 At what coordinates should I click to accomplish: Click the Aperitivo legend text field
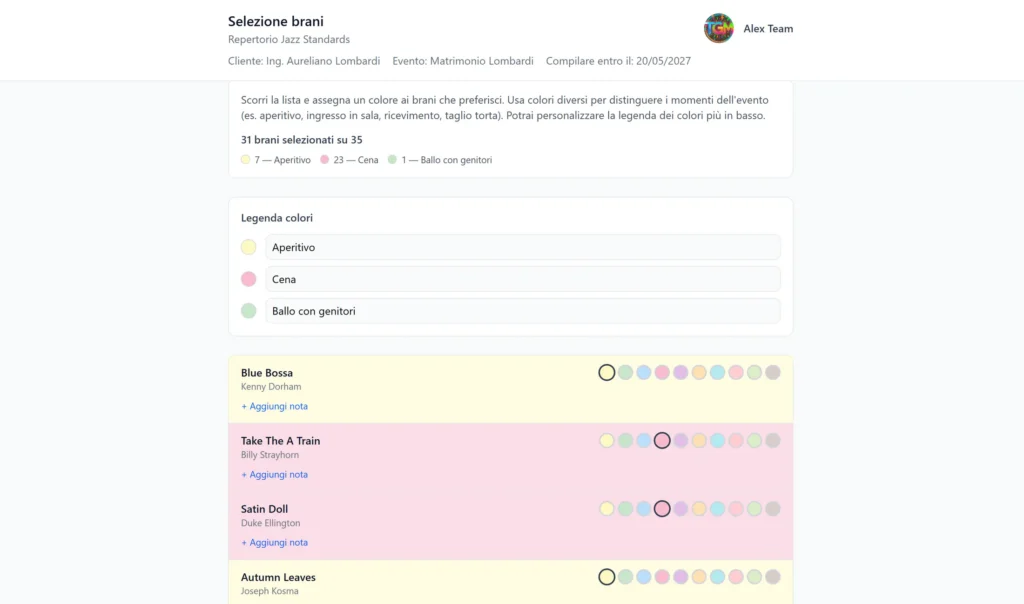(x=523, y=247)
